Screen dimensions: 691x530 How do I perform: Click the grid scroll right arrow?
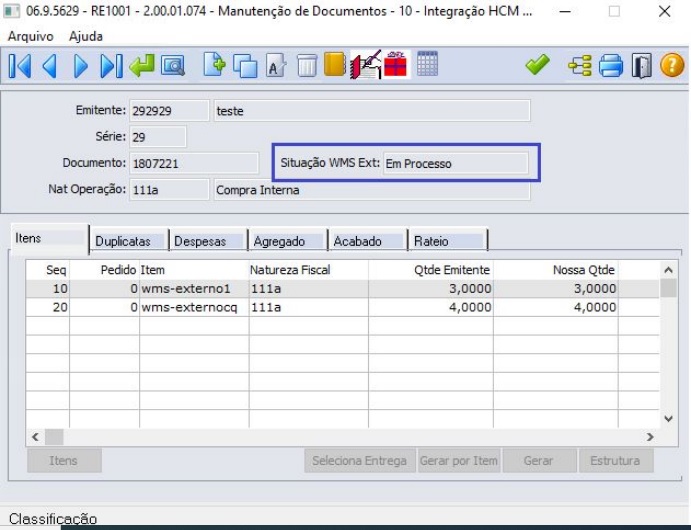pyautogui.click(x=650, y=437)
